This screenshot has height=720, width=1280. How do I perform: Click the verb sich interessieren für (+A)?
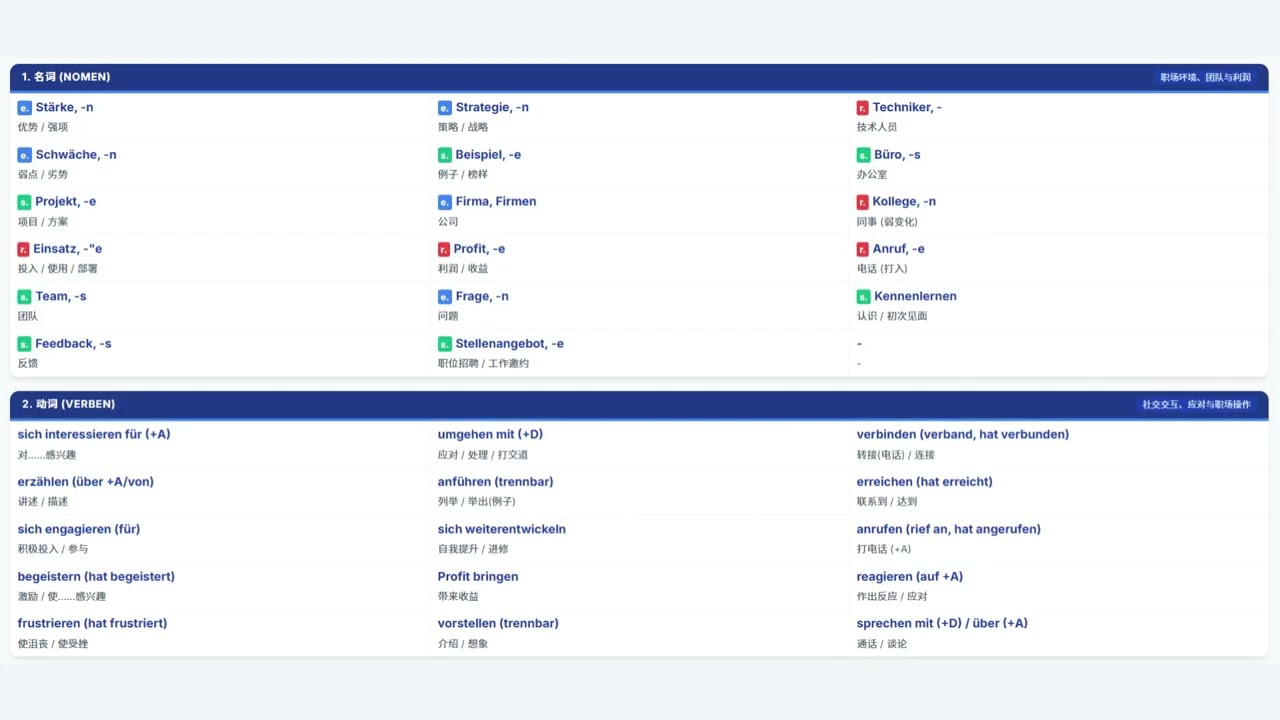tap(94, 435)
